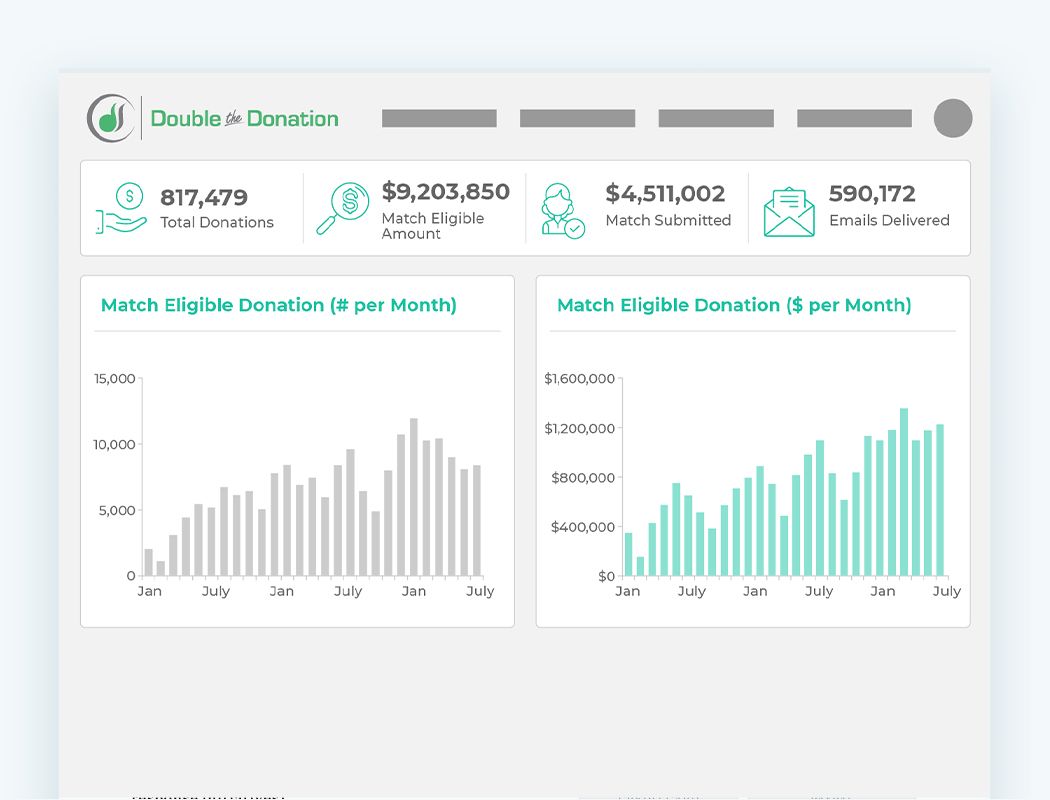Select the 817,479 total donations figure

(x=204, y=197)
